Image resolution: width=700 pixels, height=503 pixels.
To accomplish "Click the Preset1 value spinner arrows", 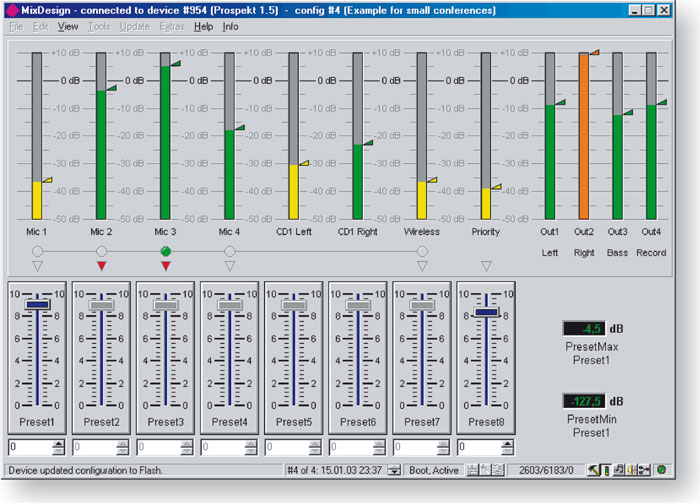I will pos(59,448).
